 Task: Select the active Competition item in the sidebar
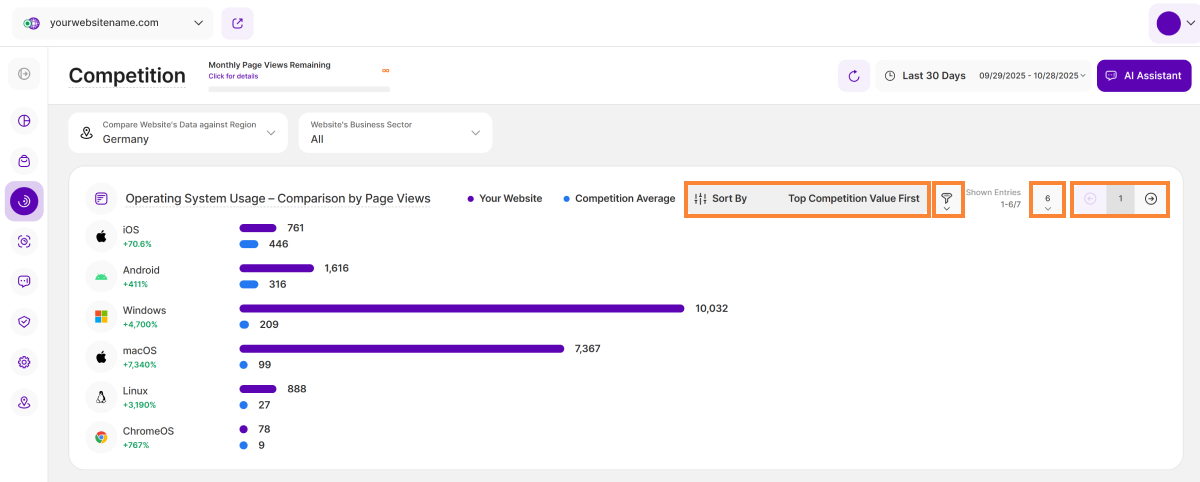point(24,201)
